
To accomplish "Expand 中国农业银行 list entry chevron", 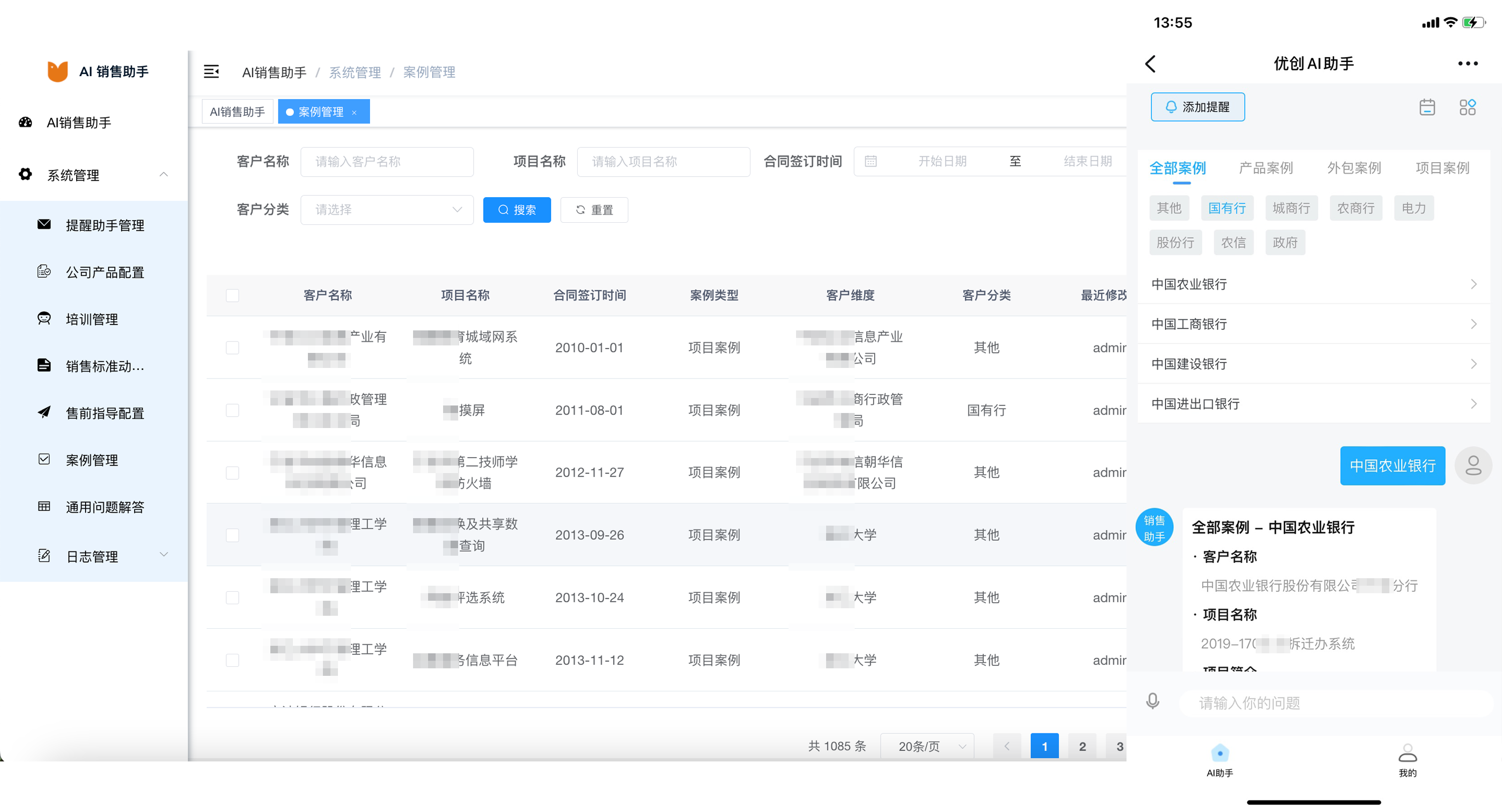I will click(1473, 284).
